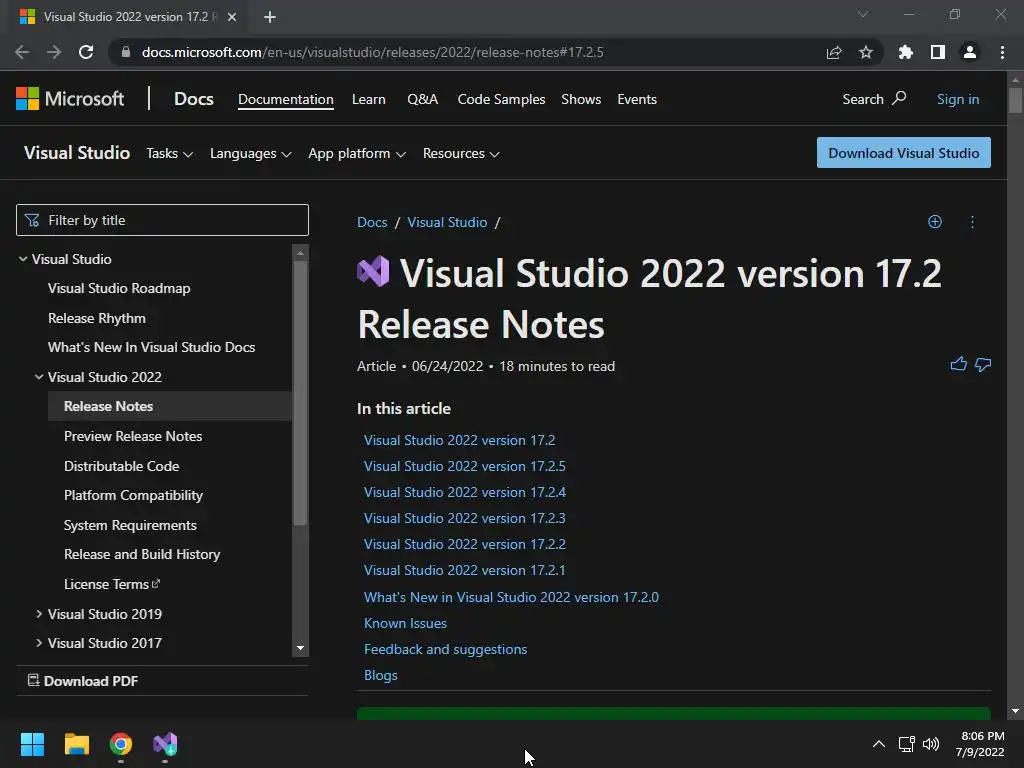Click the browser back arrow
The height and width of the screenshot is (768, 1024).
click(x=22, y=52)
